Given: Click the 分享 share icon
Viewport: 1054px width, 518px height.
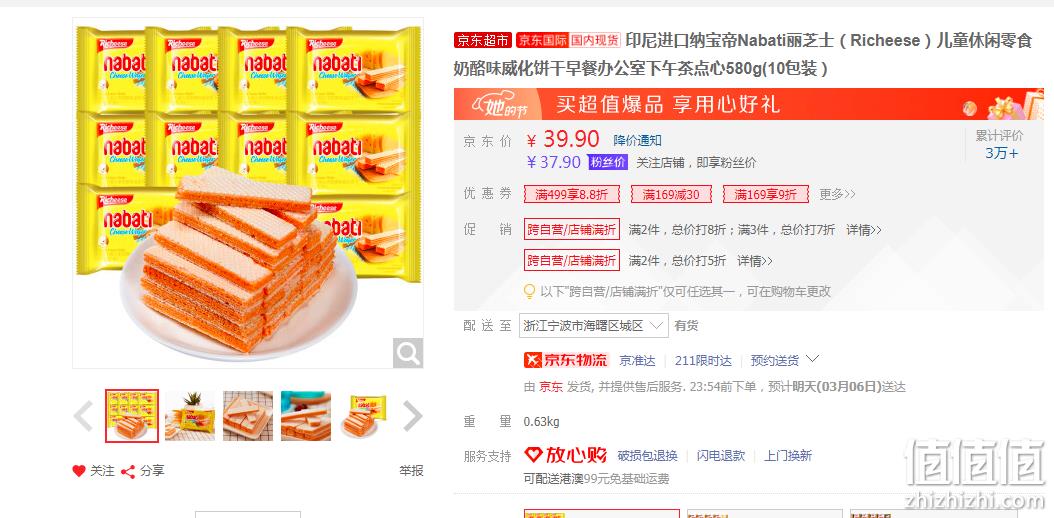Looking at the screenshot, I should (128, 472).
